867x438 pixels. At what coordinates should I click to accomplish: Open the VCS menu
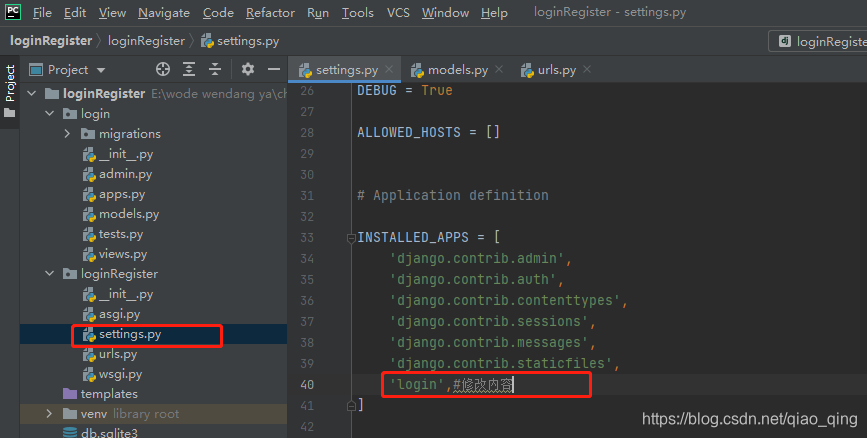398,13
